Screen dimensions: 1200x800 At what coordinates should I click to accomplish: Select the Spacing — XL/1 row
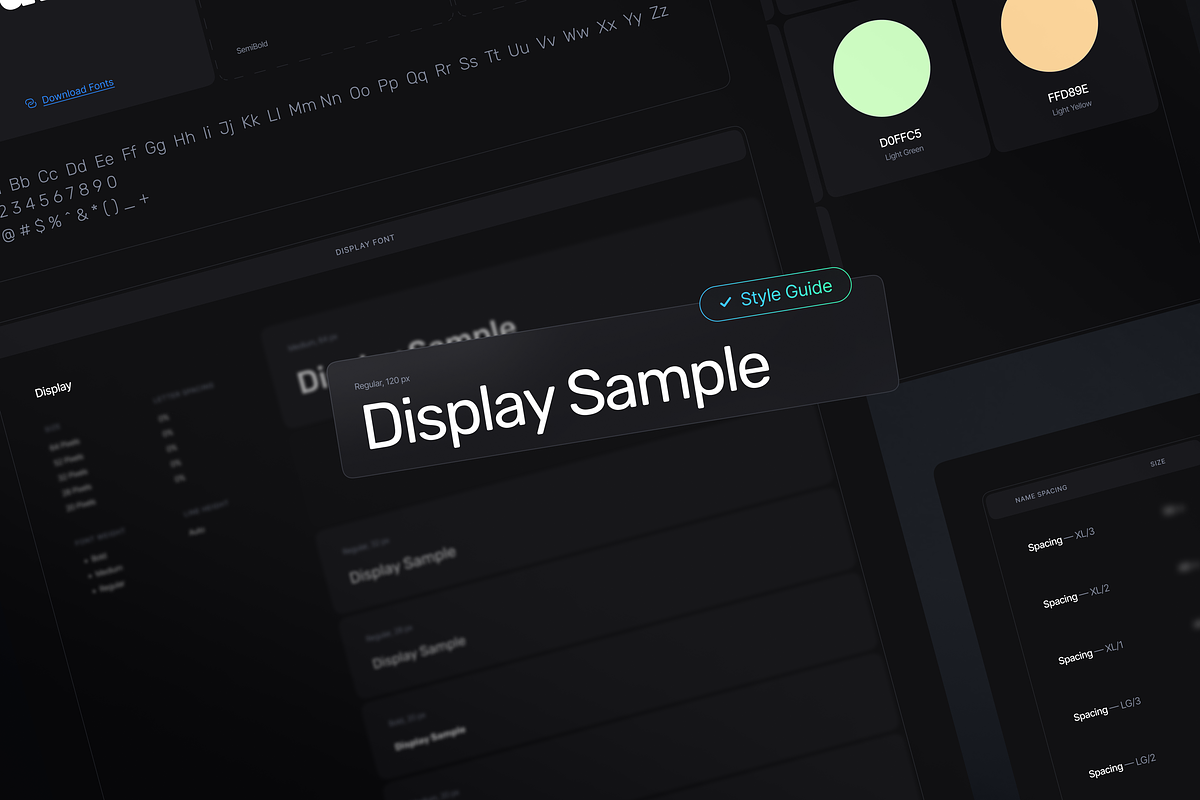1091,653
